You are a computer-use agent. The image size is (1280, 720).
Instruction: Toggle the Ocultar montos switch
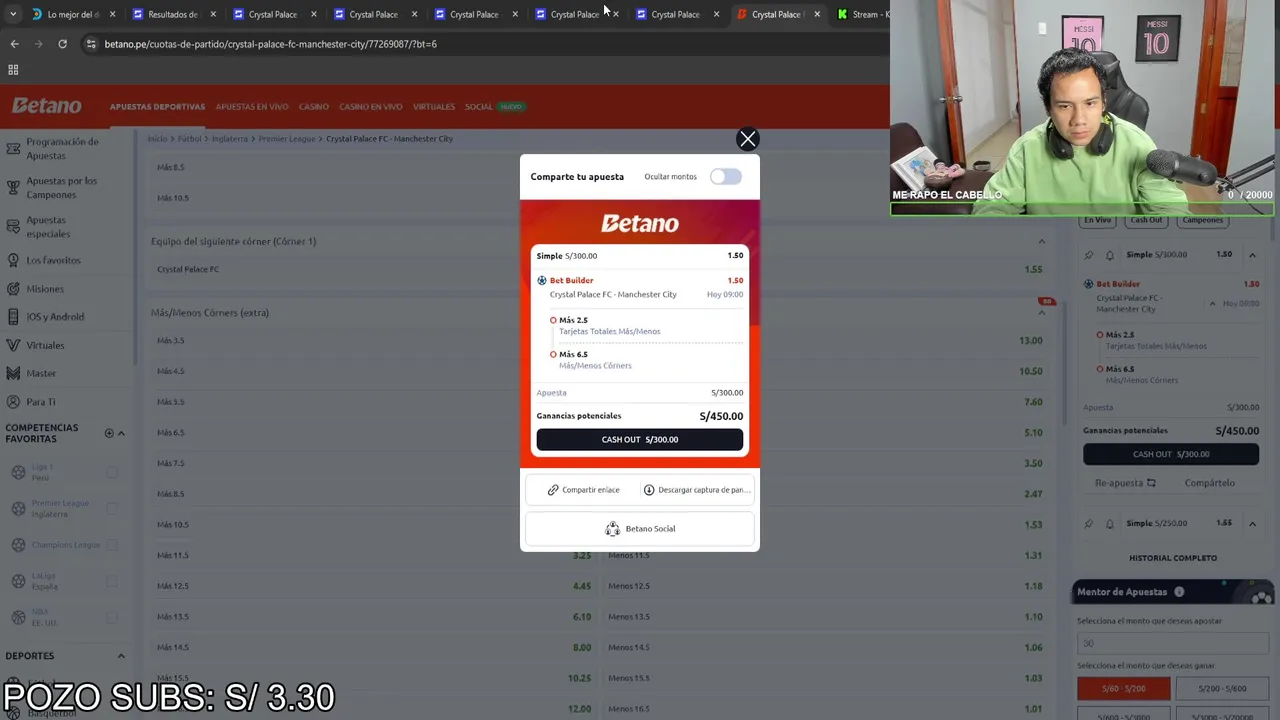(x=726, y=177)
